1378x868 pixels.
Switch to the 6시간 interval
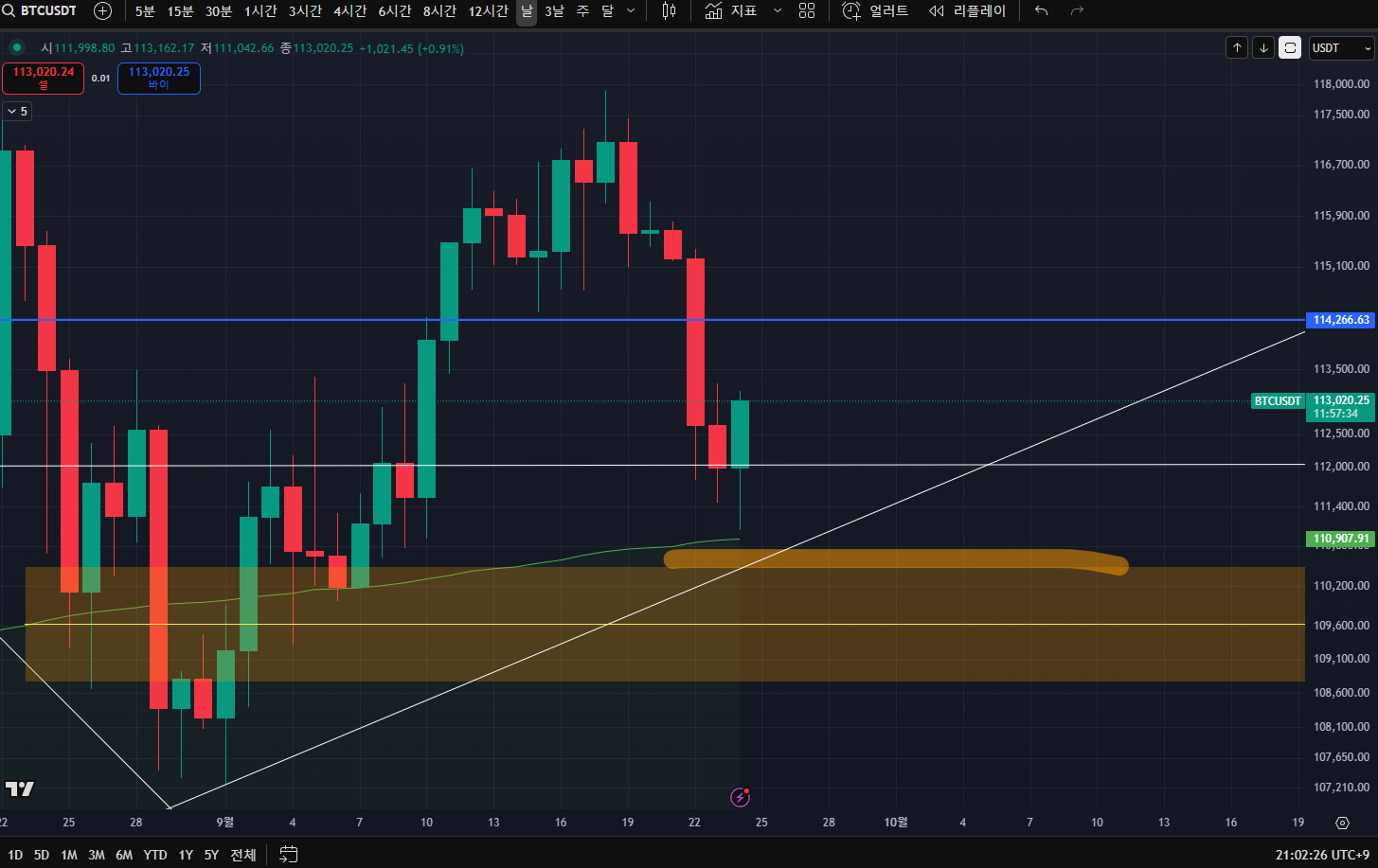[394, 11]
